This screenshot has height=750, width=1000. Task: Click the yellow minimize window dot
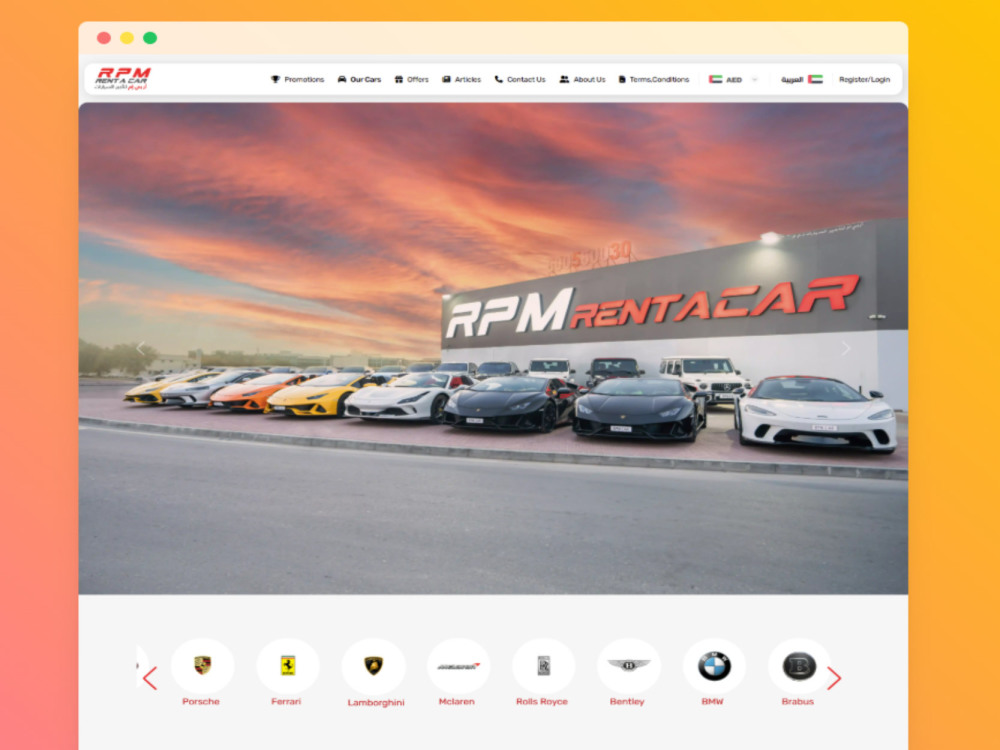(127, 38)
